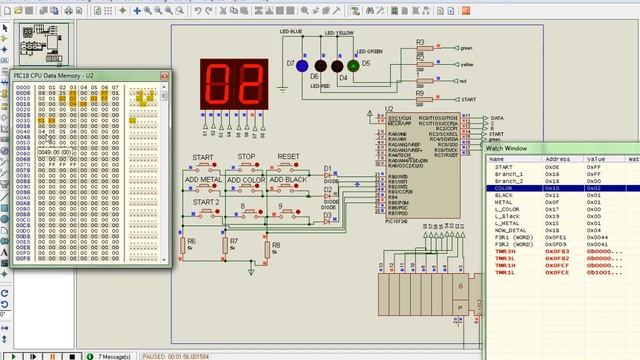Select the FSR1 (WORD) watch row

point(563,237)
